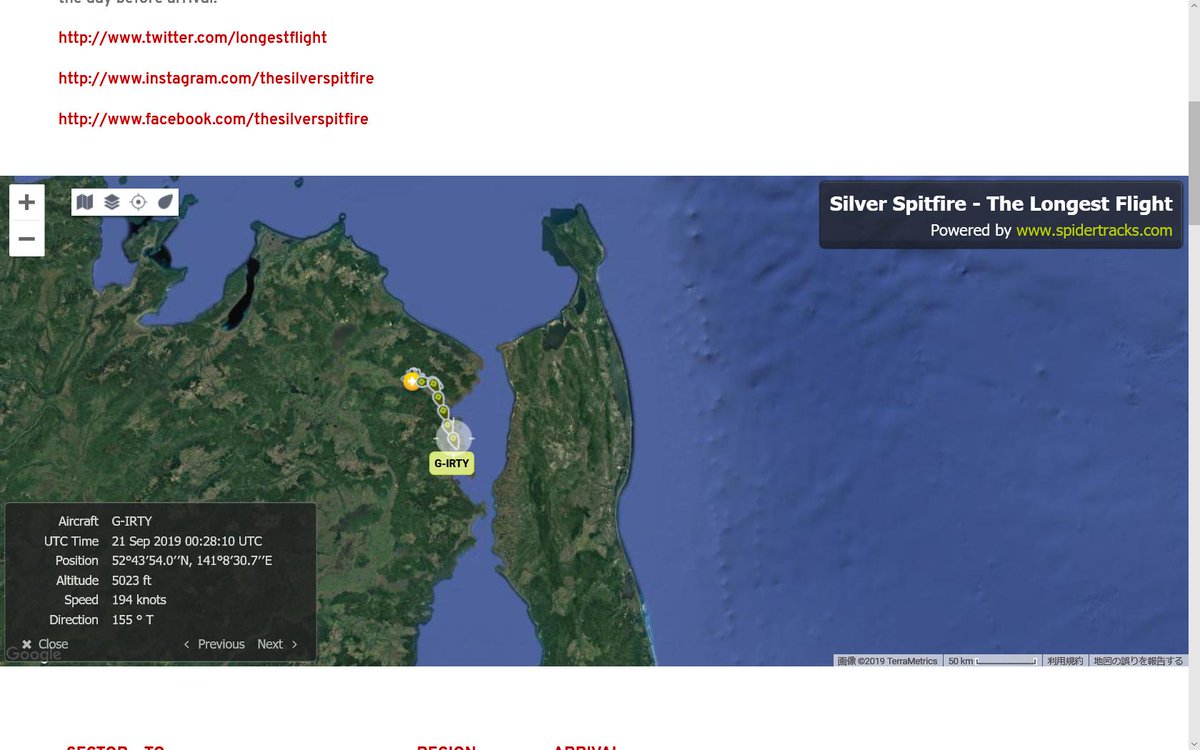
Task: Click the Aircraft G-IRTY value in info panel
Action: [x=132, y=521]
